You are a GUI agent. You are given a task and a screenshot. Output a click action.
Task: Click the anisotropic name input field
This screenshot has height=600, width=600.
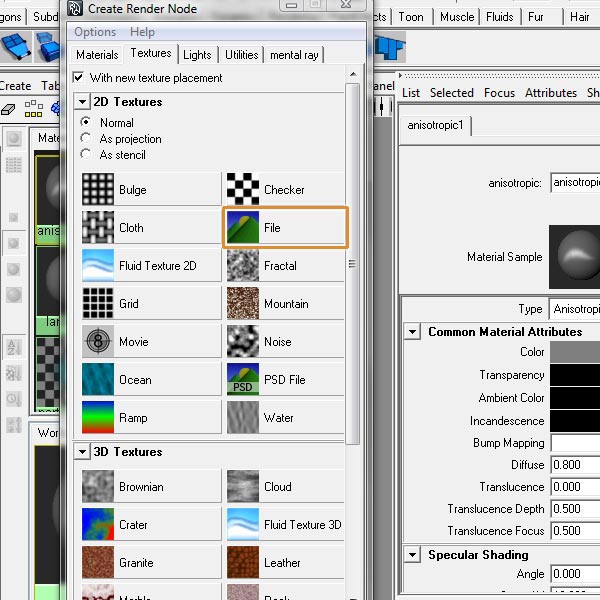tap(575, 183)
